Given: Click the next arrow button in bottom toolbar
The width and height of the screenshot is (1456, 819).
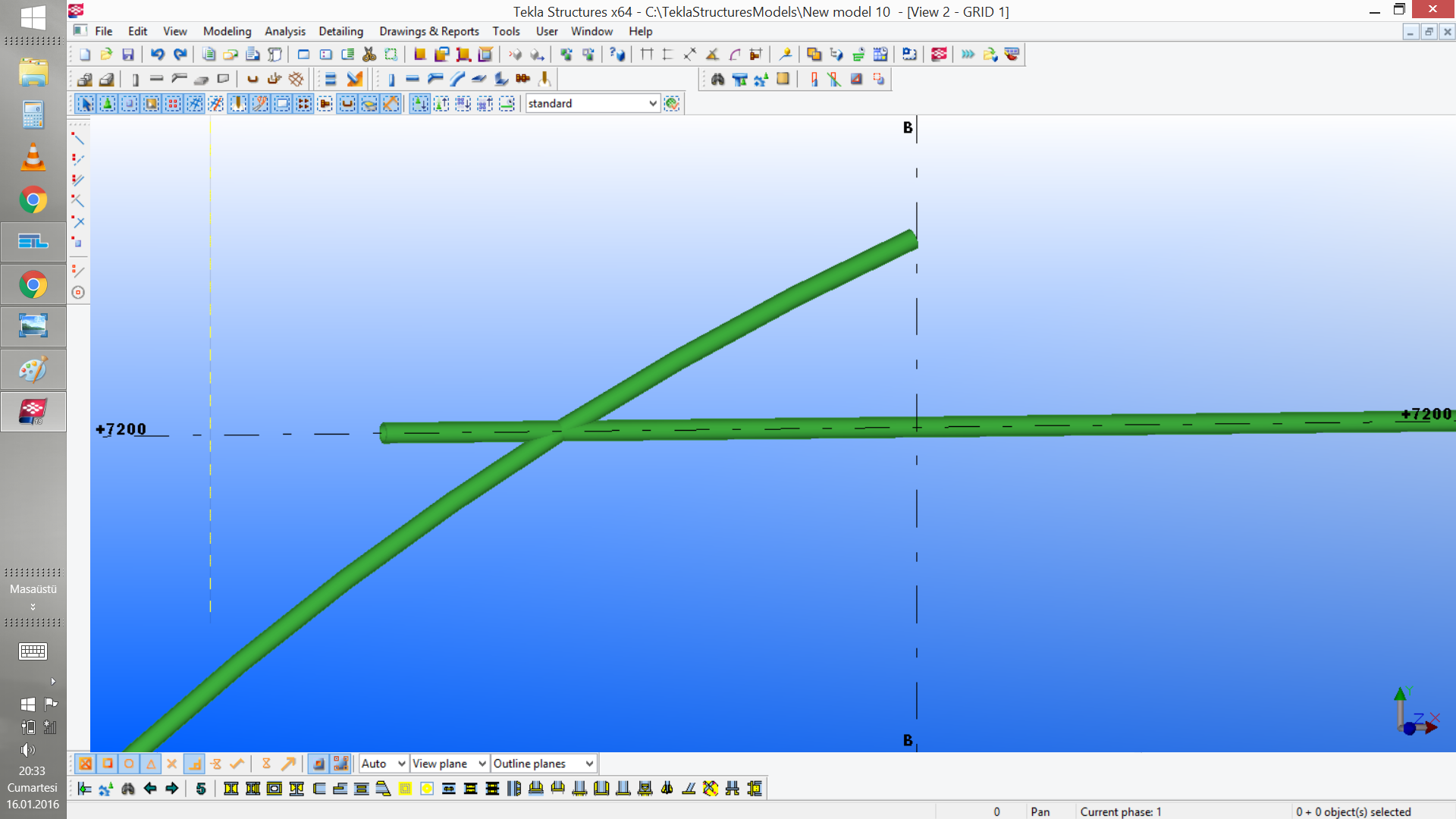Looking at the screenshot, I should (x=172, y=789).
